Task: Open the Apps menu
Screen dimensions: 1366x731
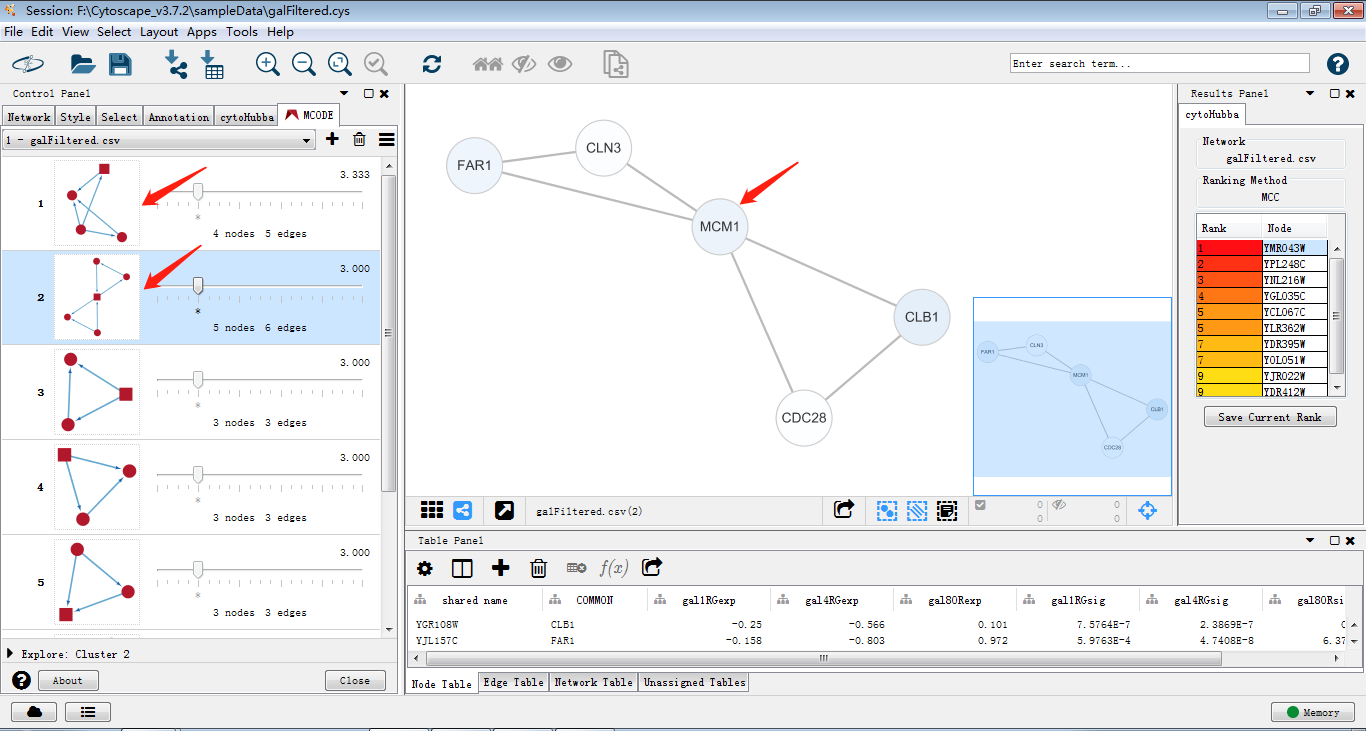Action: tap(202, 31)
